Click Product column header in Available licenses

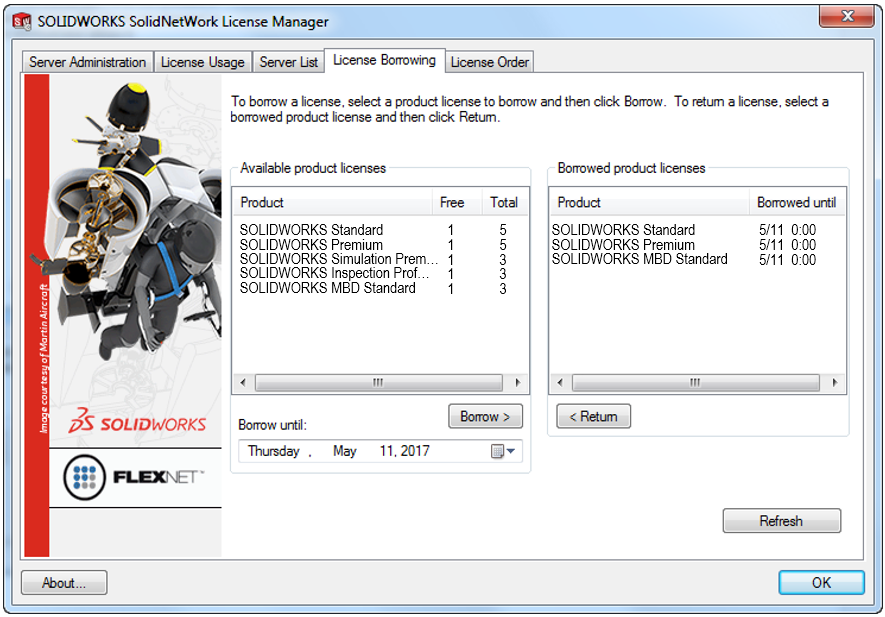coord(333,202)
